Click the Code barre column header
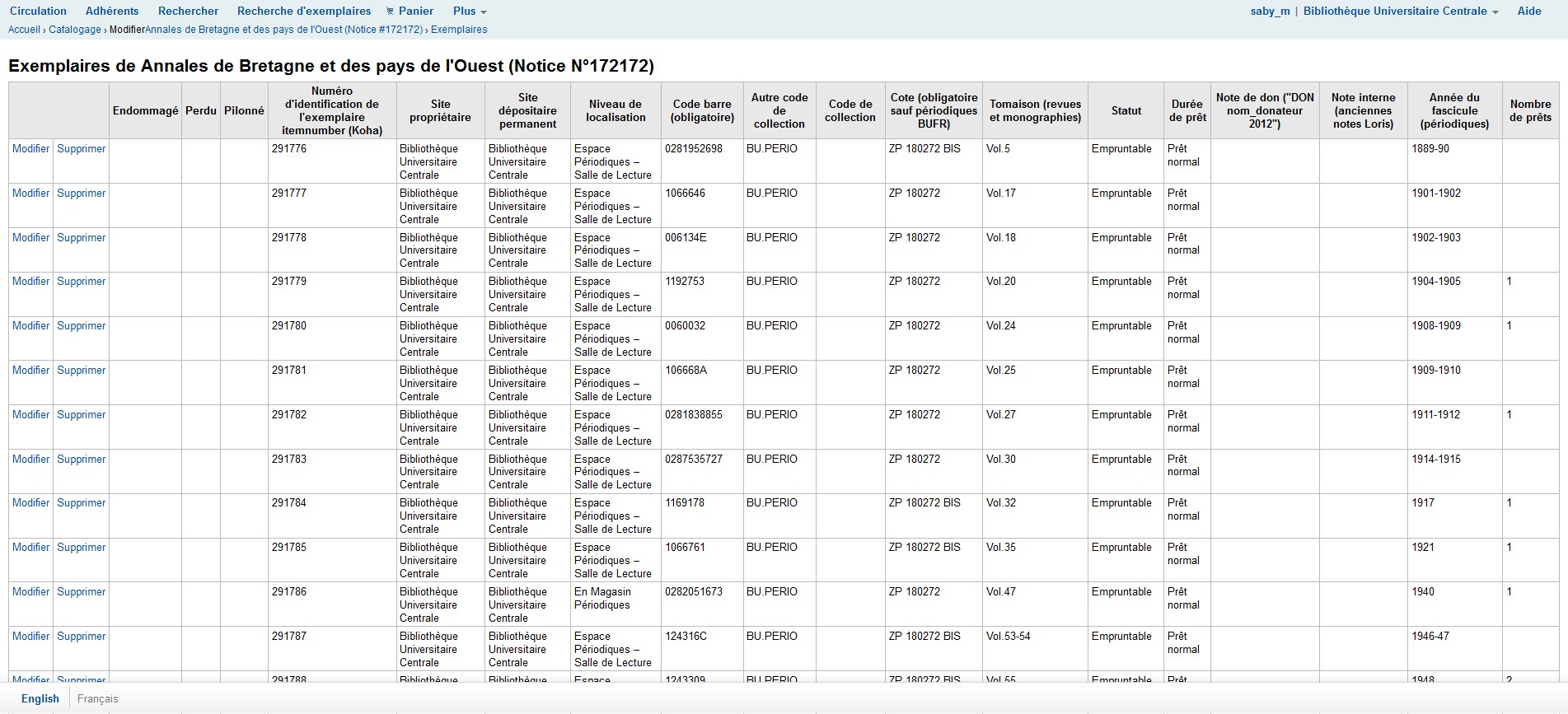 [703, 110]
